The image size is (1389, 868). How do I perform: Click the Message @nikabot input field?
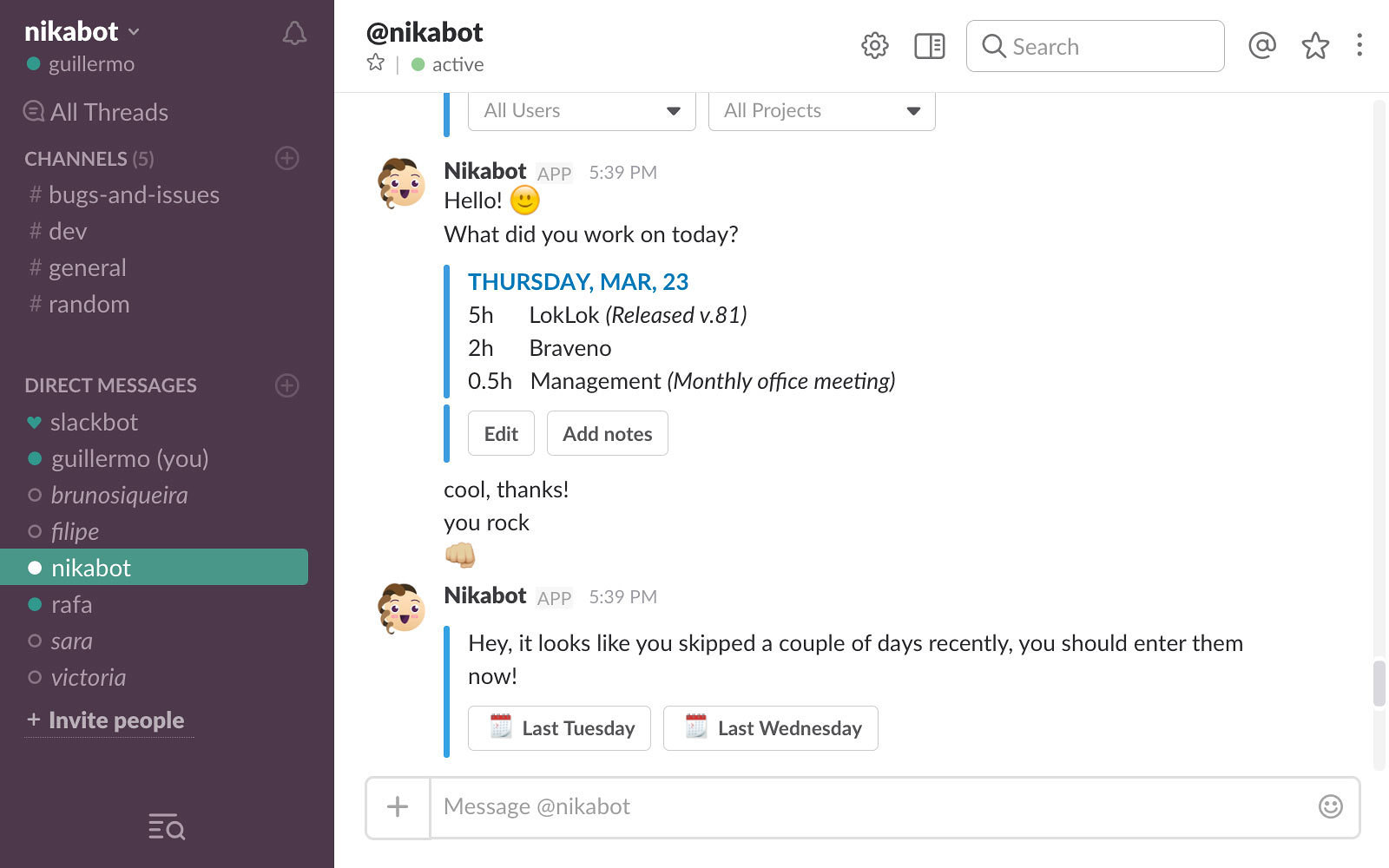point(868,807)
